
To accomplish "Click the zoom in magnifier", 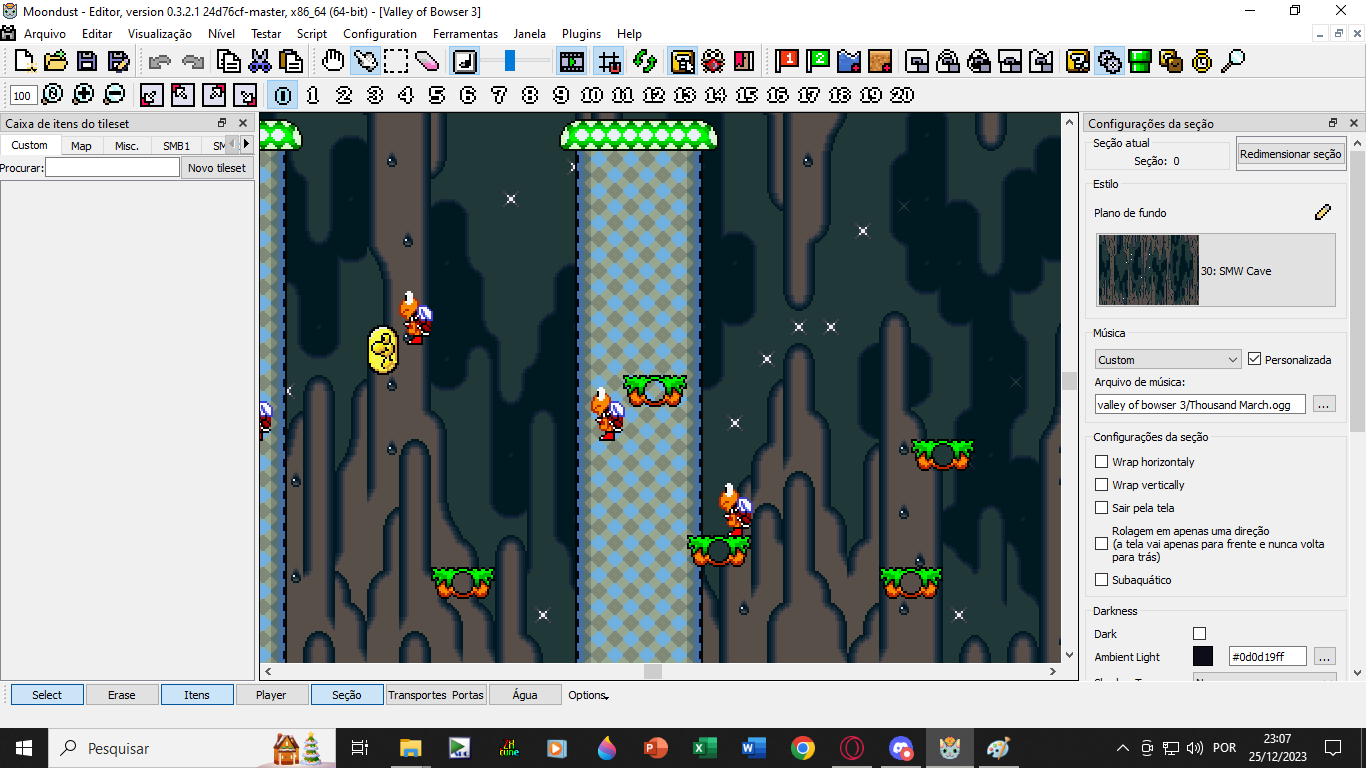I will coord(84,95).
